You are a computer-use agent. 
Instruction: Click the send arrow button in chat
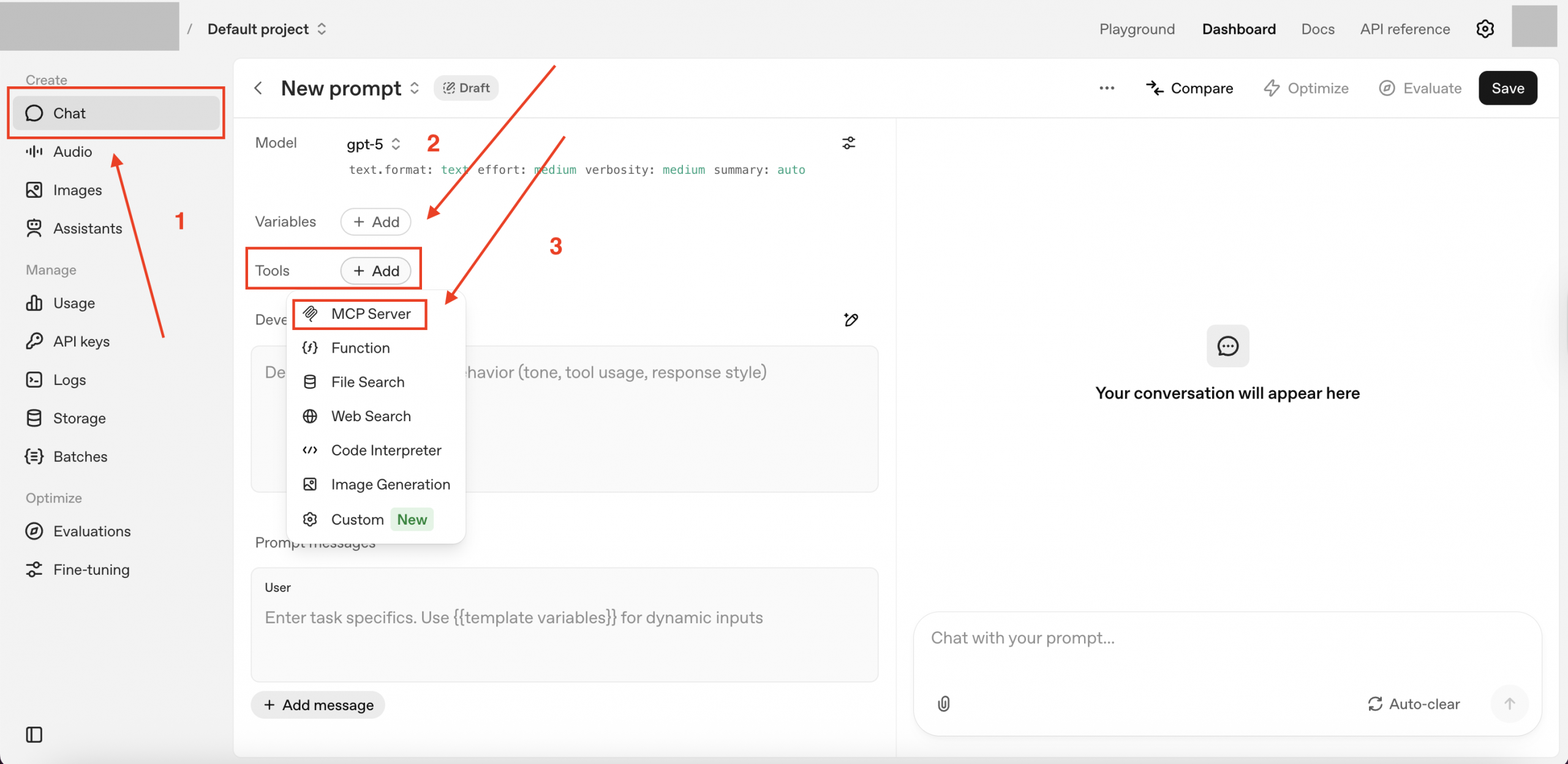[1510, 704]
